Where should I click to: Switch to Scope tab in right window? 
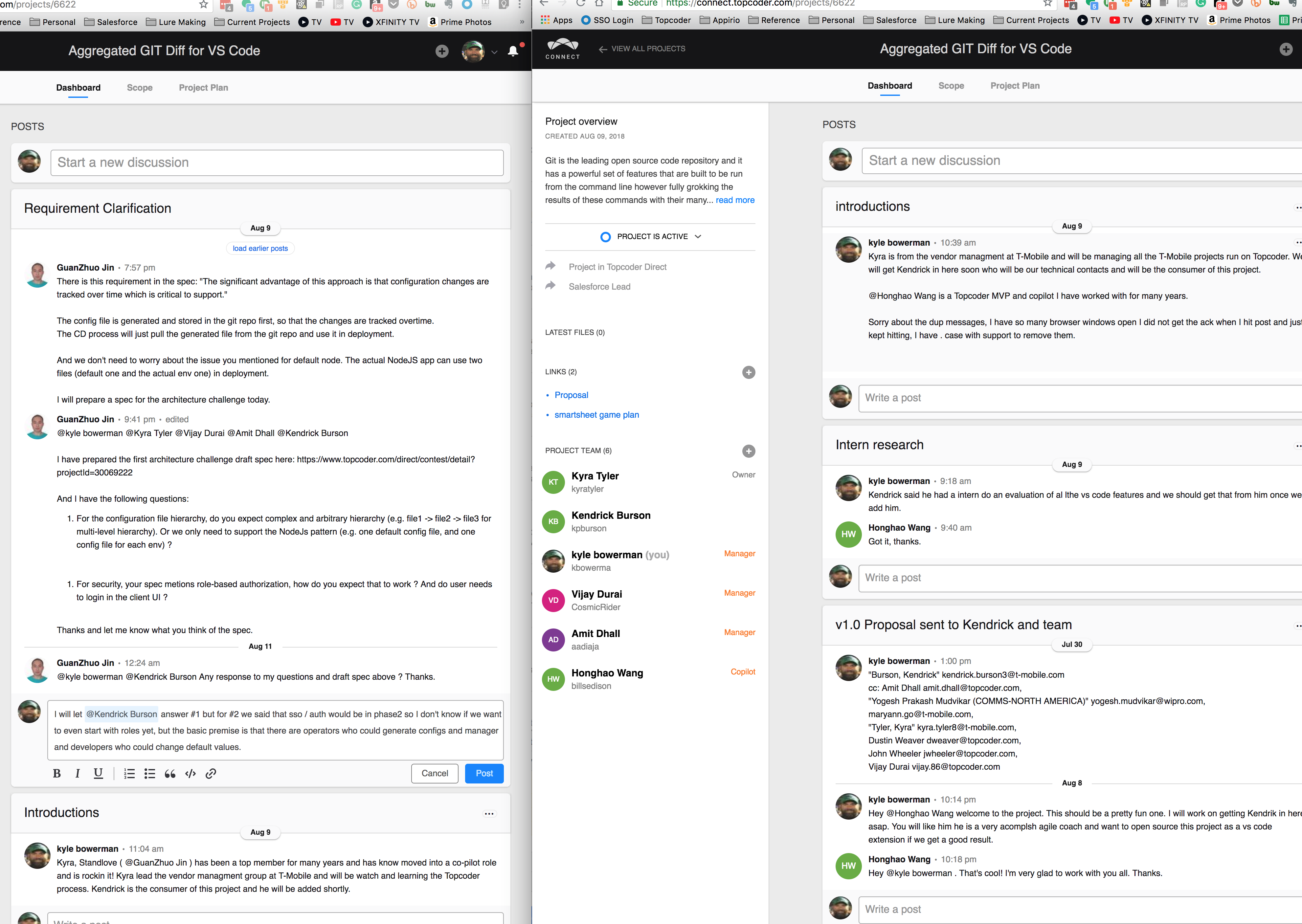click(x=951, y=86)
